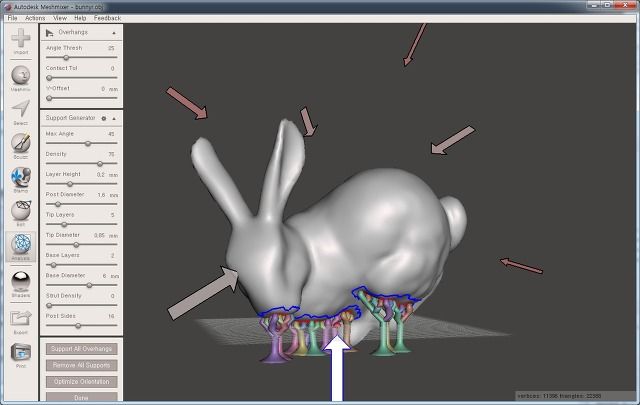Image resolution: width=640 pixels, height=405 pixels.
Task: Adjust the Post Sides slider
Action: pyautogui.click(x=82, y=325)
